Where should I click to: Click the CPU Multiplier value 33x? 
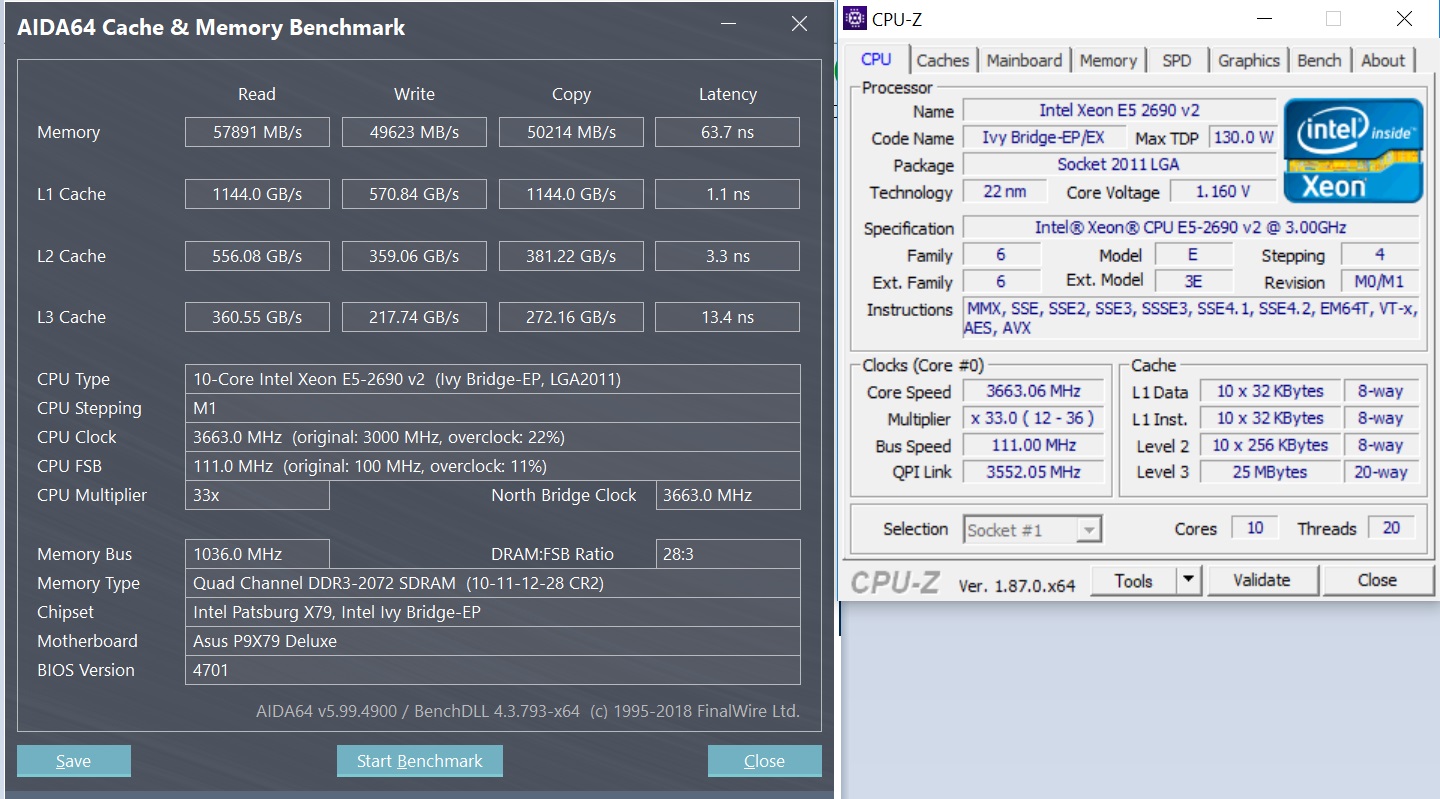pyautogui.click(x=257, y=495)
